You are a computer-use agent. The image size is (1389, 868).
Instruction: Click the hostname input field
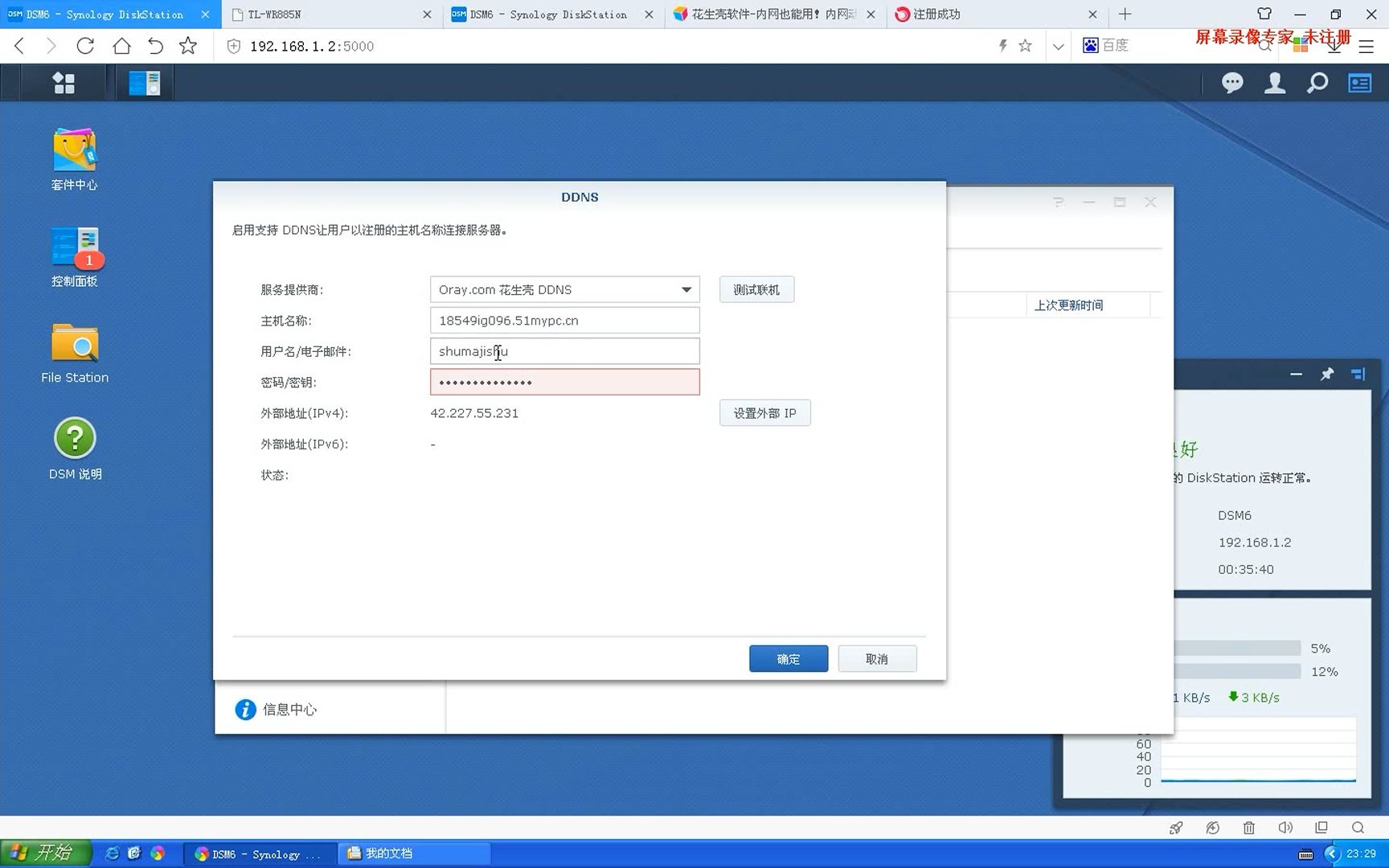(x=564, y=321)
